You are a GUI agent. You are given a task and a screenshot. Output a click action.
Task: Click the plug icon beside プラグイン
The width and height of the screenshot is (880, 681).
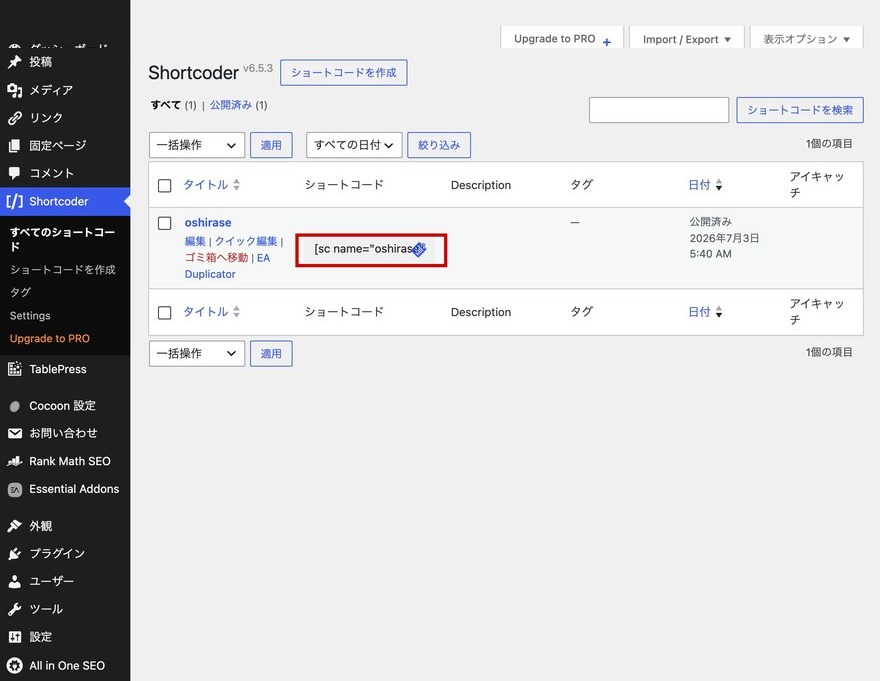15,554
